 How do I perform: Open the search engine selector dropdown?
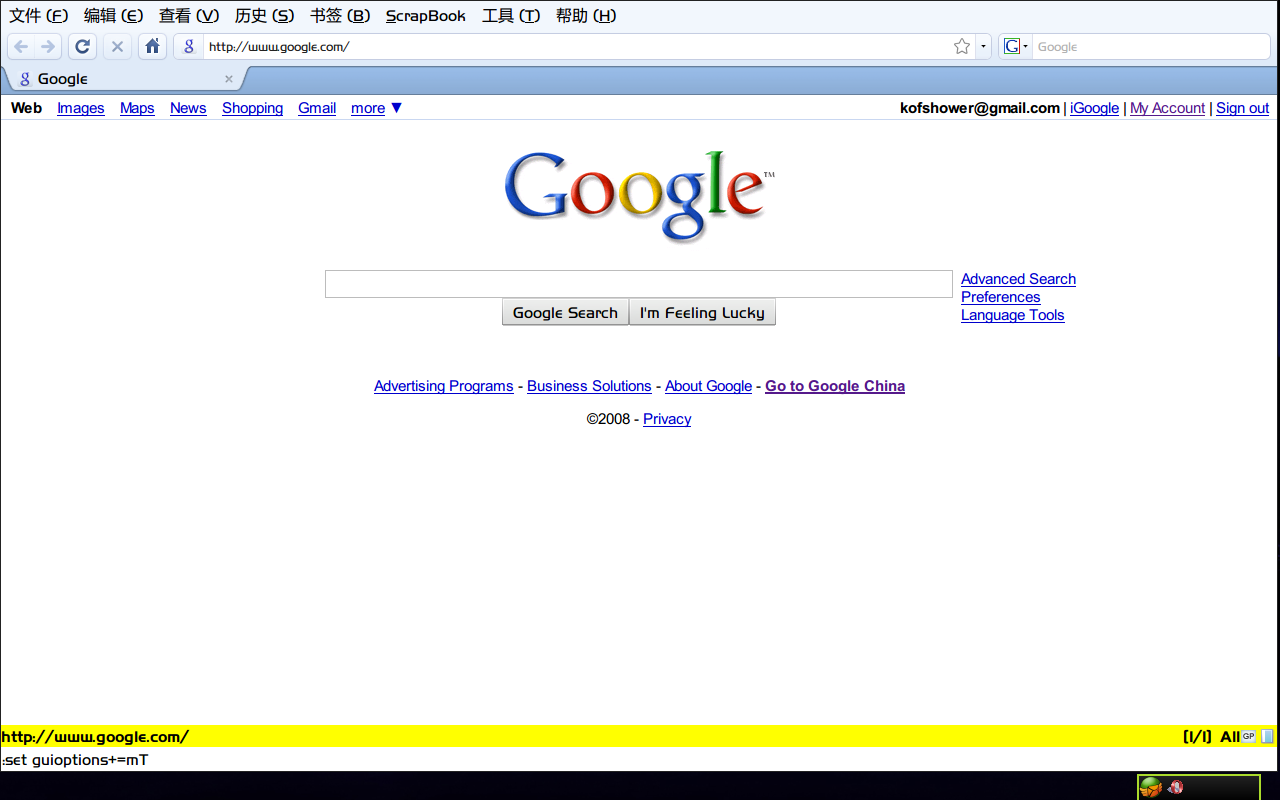pyautogui.click(x=1016, y=47)
